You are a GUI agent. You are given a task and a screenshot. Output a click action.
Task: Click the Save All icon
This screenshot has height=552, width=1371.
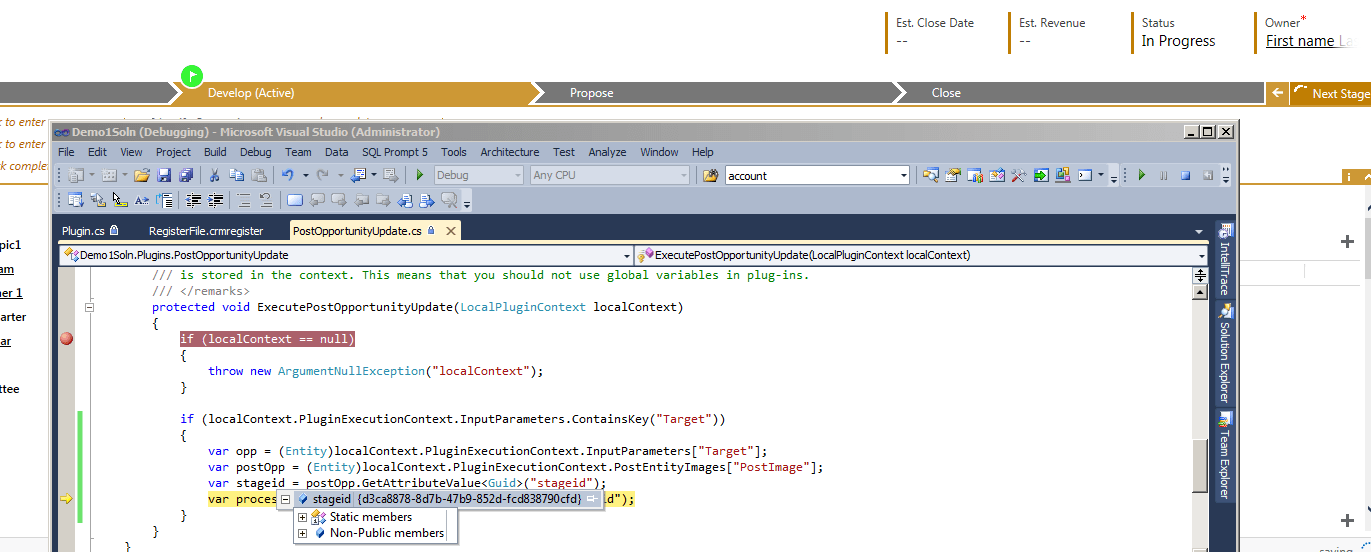[186, 175]
